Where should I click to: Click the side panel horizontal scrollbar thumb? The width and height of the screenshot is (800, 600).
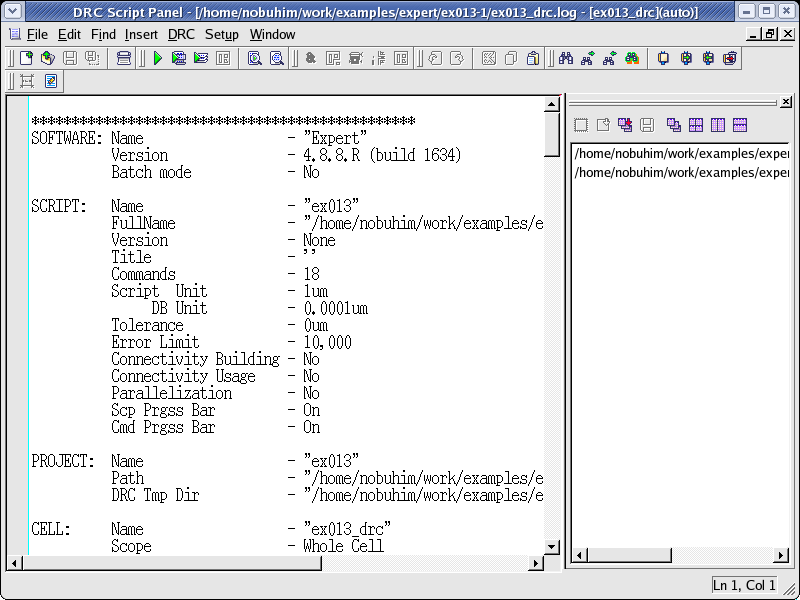[630, 555]
